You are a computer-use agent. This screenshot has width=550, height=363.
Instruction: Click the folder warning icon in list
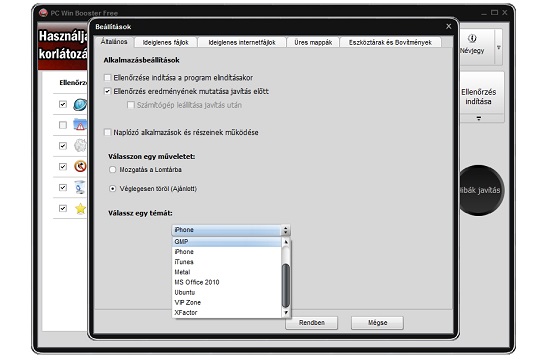coord(80,125)
